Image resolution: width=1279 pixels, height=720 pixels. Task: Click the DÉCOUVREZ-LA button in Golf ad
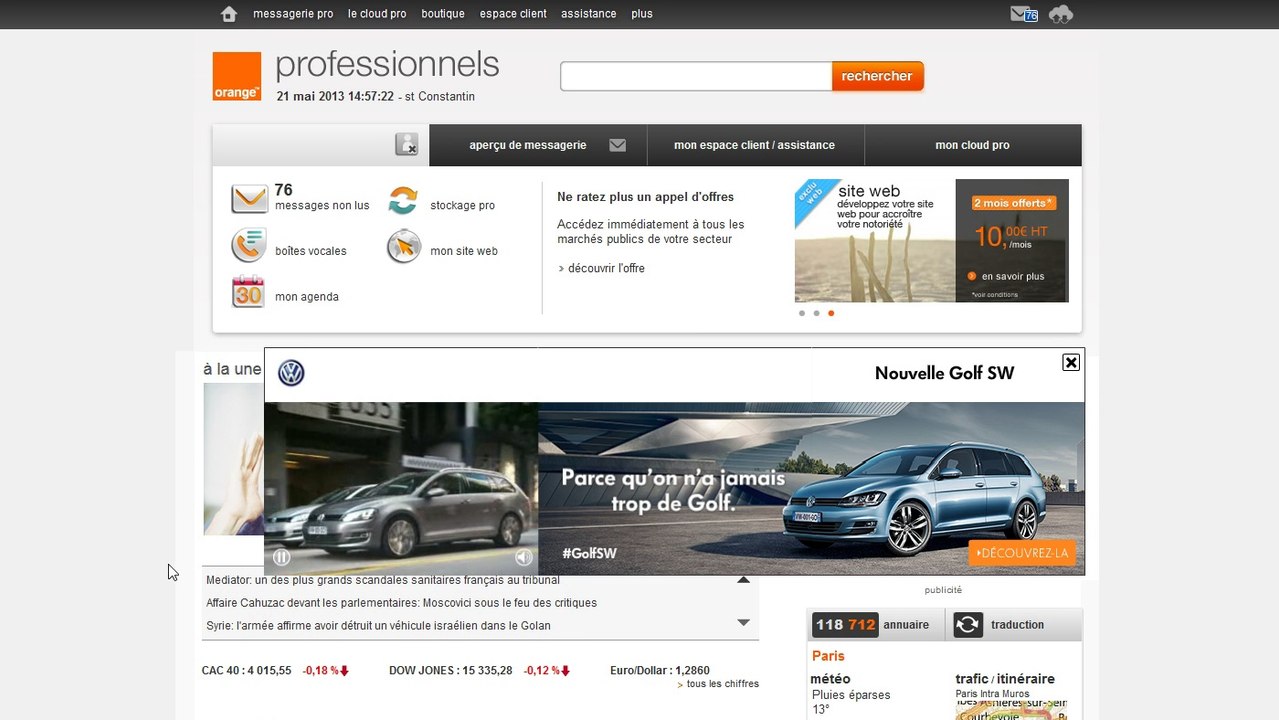point(1022,553)
